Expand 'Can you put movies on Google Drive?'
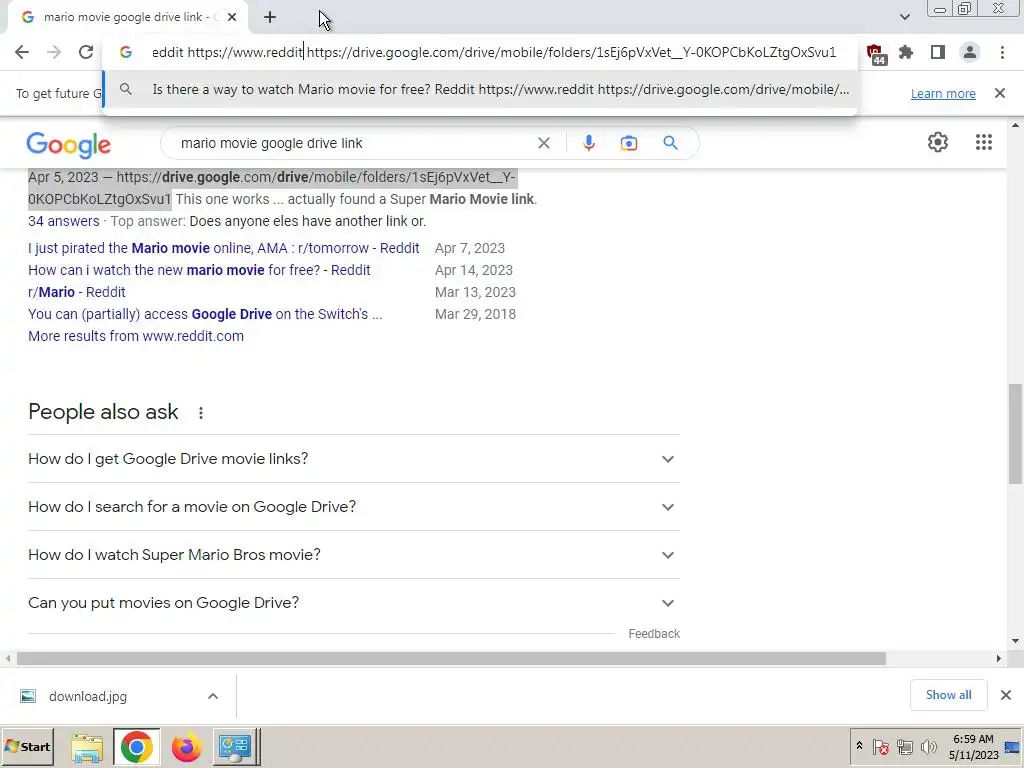The image size is (1024, 768). click(354, 603)
